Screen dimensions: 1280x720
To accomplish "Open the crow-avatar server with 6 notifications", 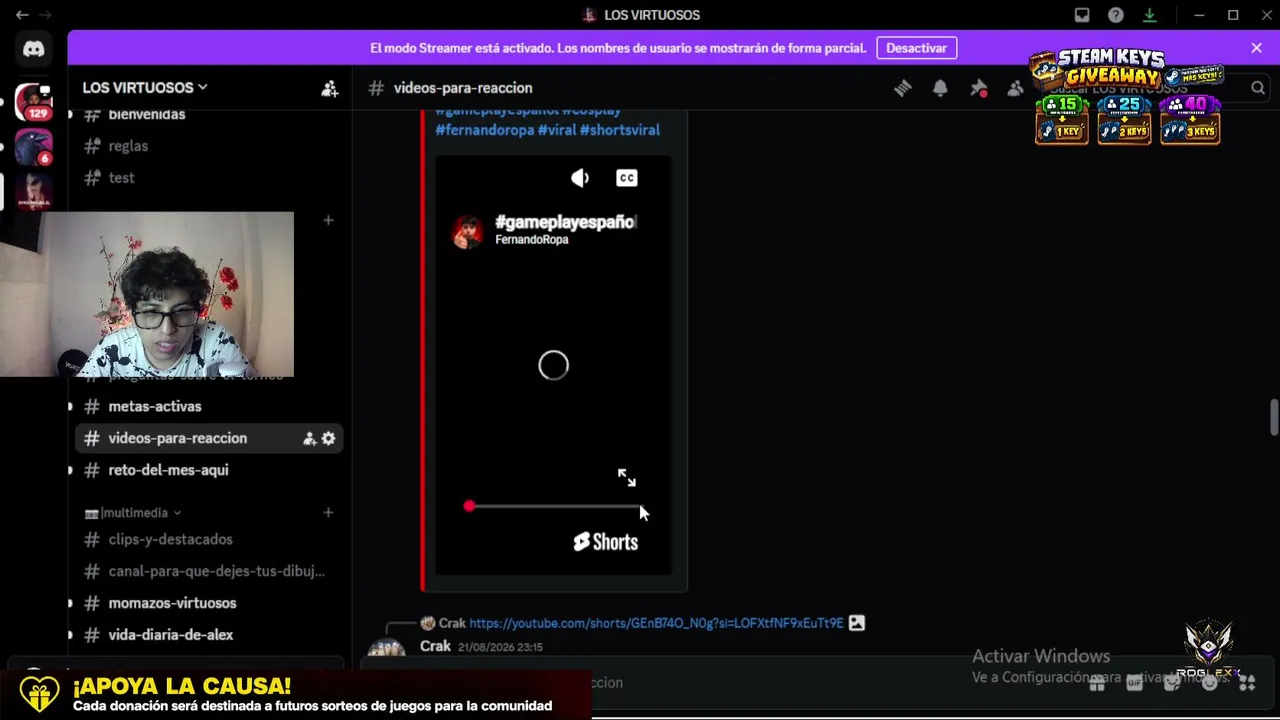I will 33,147.
